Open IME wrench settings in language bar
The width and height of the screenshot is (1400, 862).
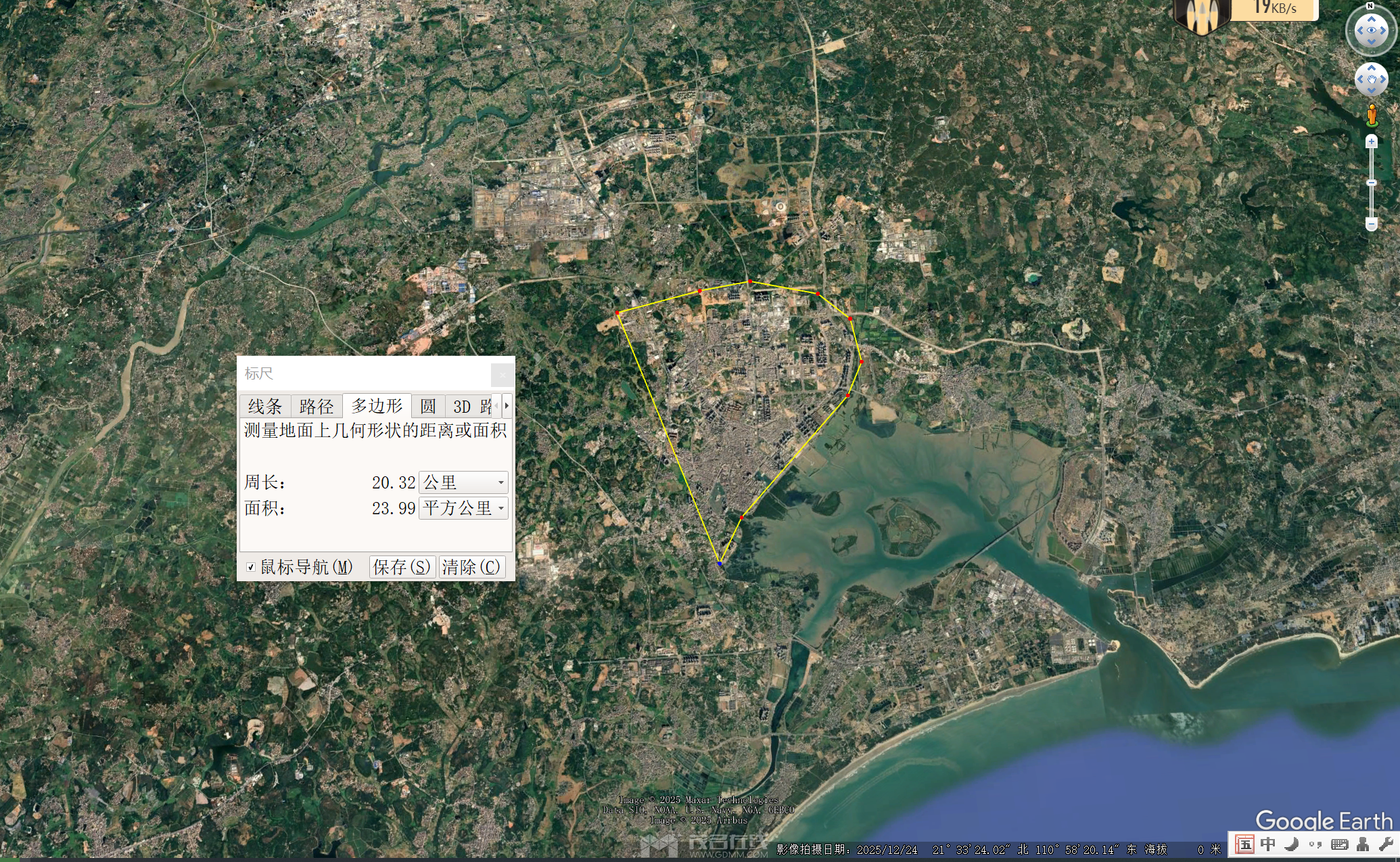coord(1386,844)
